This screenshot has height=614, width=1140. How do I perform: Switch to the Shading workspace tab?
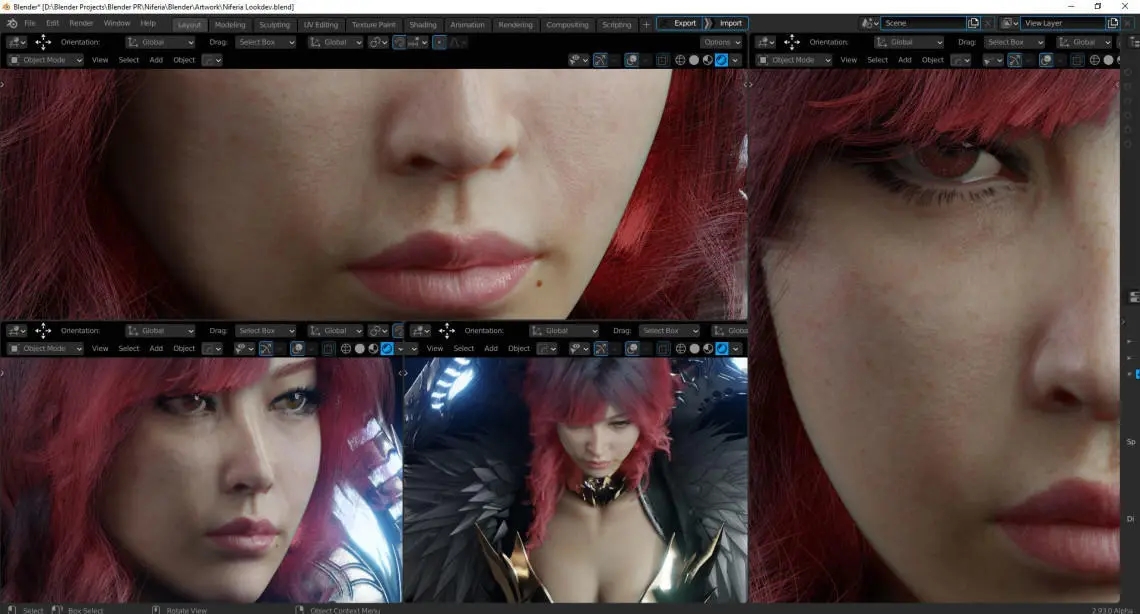point(422,25)
